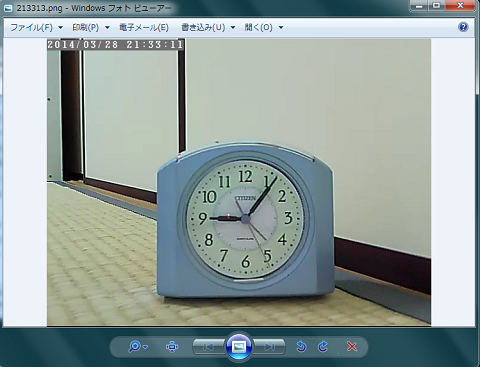Viewport: 480px width, 367px height.
Task: Go to the previous photo
Action: 208,347
